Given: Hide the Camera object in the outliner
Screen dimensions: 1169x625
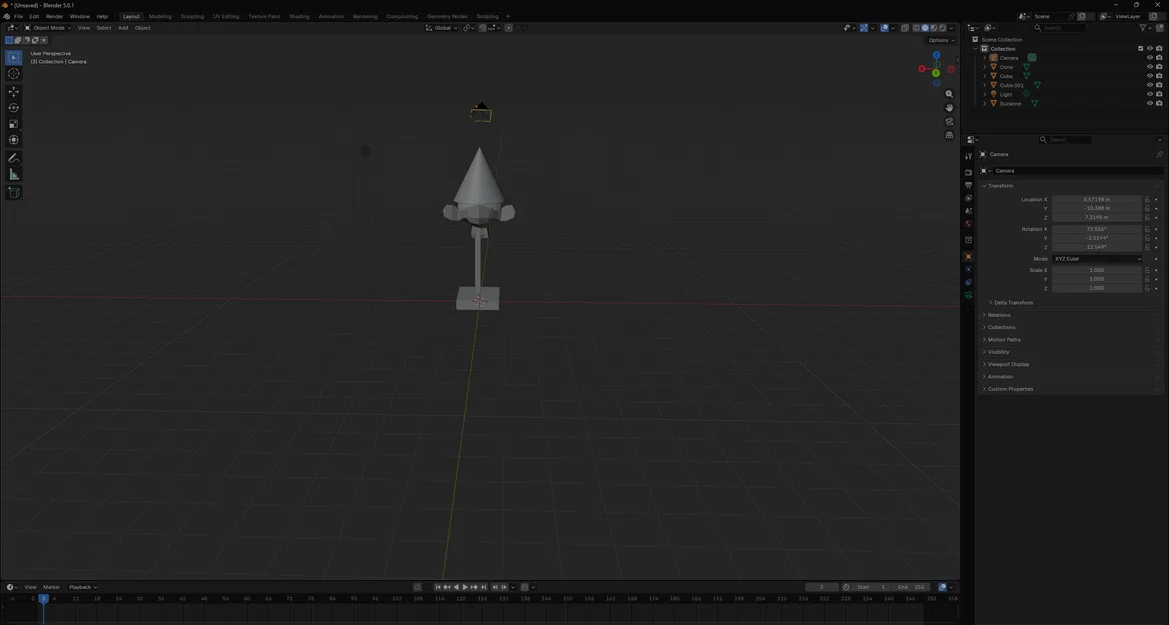Looking at the screenshot, I should (1150, 57).
